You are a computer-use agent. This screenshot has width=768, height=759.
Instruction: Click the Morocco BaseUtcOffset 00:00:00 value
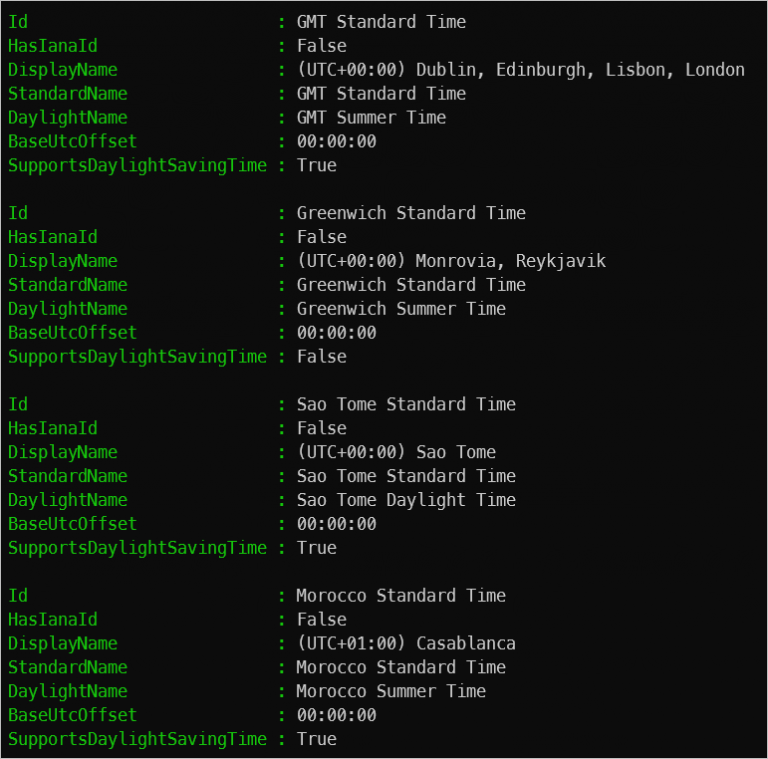click(336, 715)
